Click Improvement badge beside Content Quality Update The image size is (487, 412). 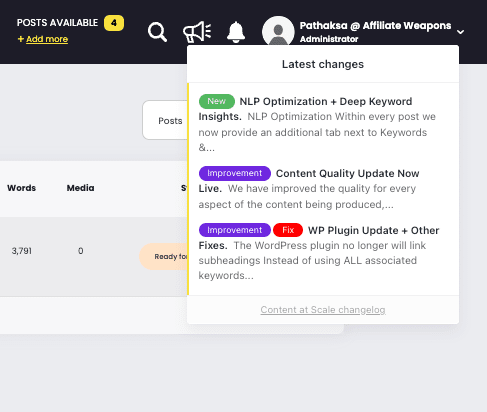coord(235,173)
